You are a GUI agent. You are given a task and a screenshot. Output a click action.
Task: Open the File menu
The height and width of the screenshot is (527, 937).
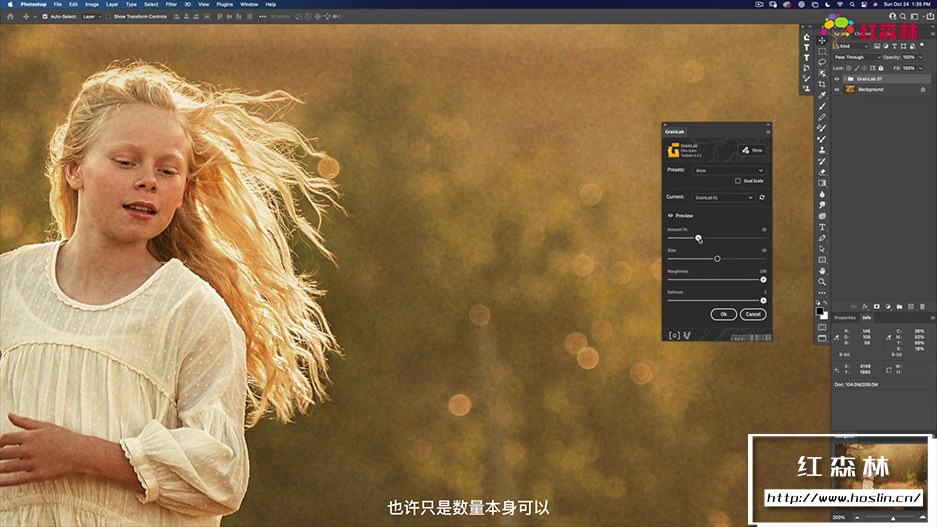pos(57,4)
